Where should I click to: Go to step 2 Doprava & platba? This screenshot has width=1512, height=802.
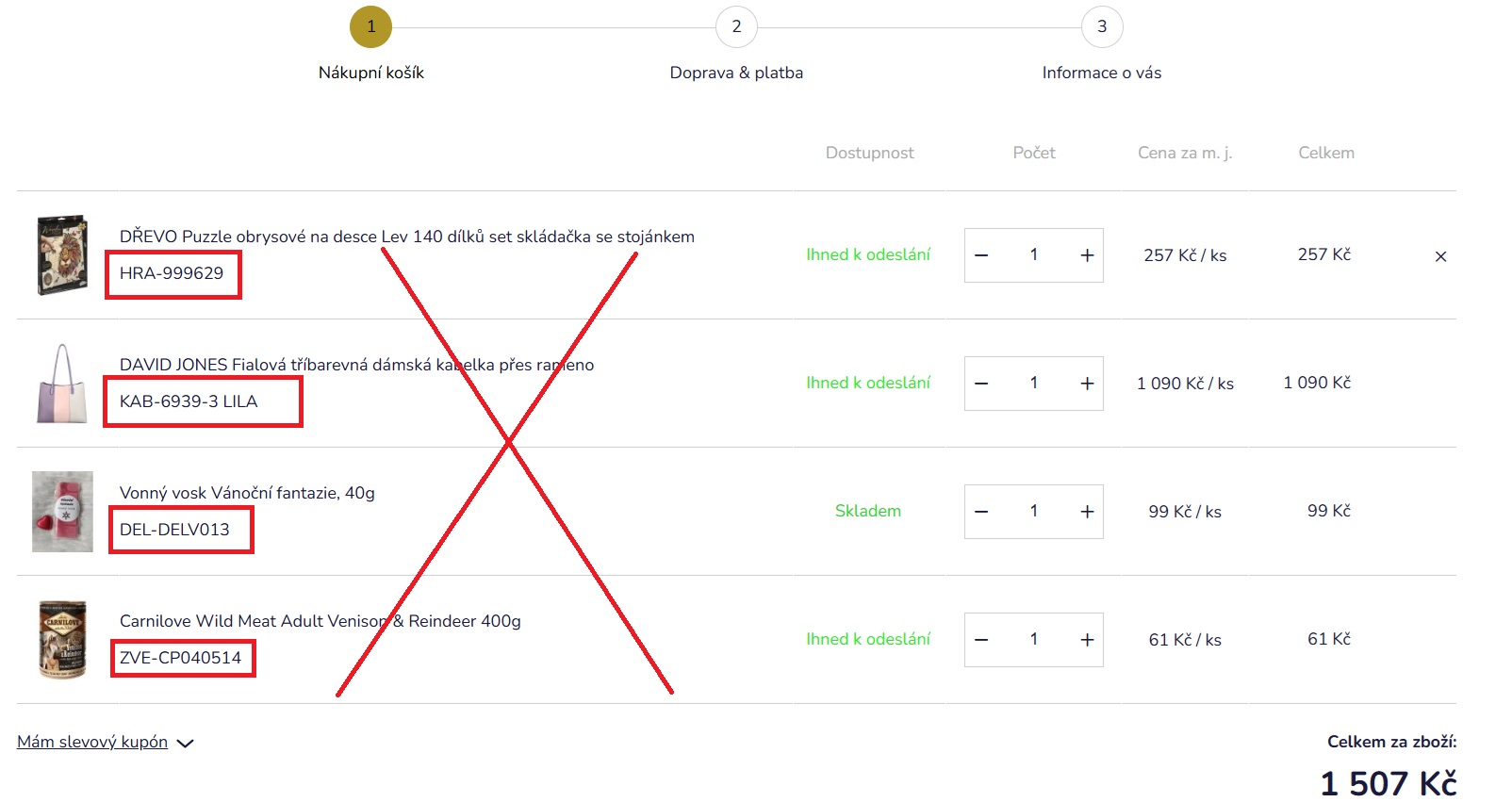point(736,26)
